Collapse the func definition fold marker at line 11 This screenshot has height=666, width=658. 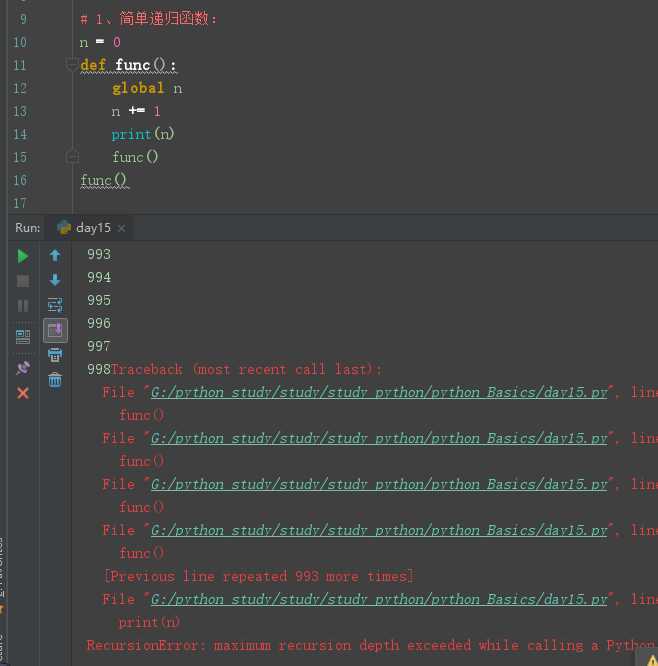click(x=72, y=65)
